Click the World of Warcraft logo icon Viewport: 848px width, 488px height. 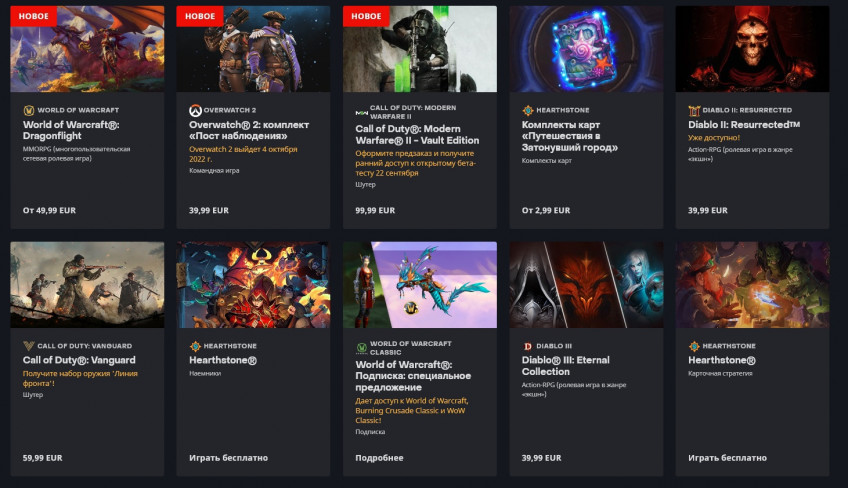[29, 110]
